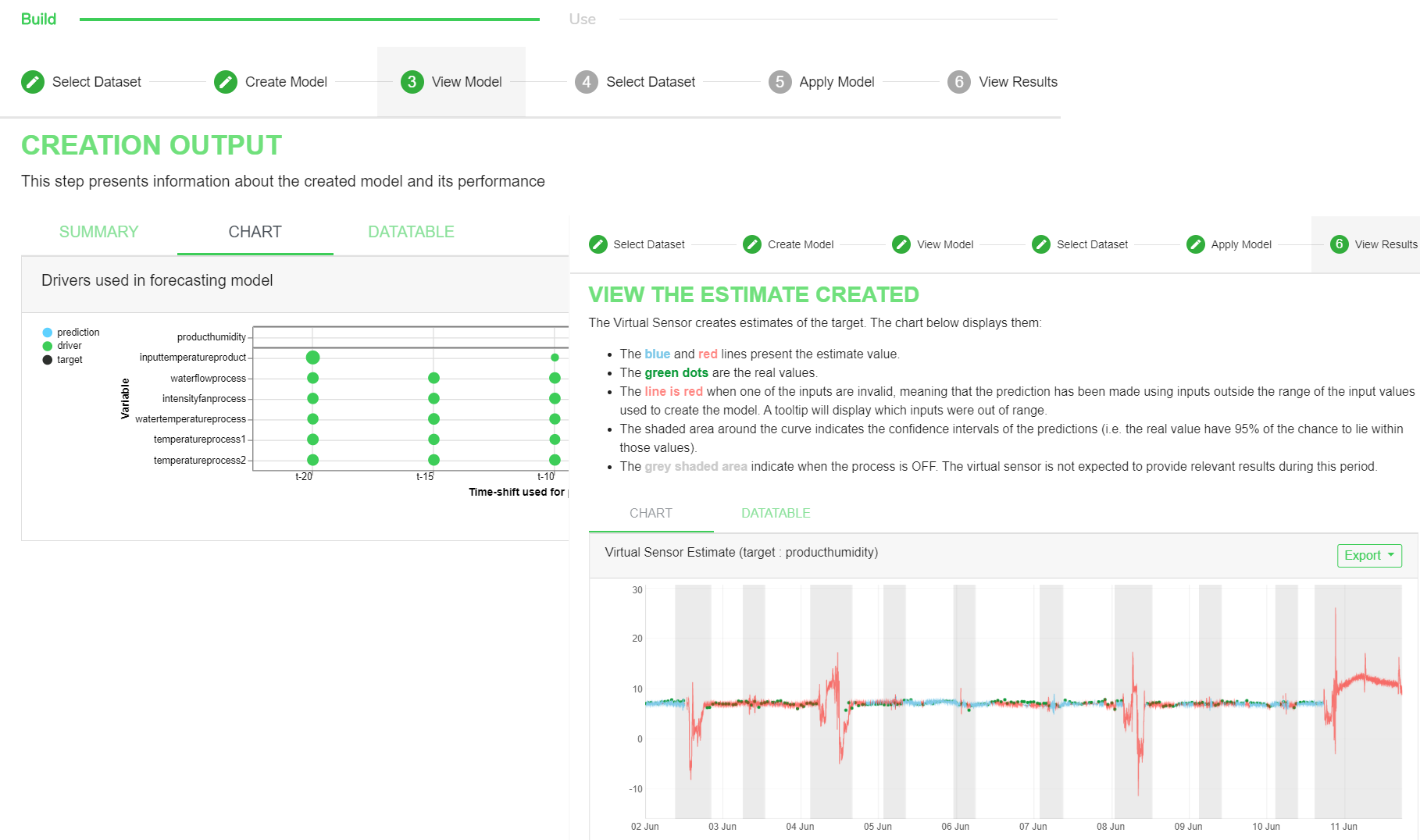Click the 11 Jun axis label
This screenshot has width=1420, height=840.
pyautogui.click(x=1343, y=827)
